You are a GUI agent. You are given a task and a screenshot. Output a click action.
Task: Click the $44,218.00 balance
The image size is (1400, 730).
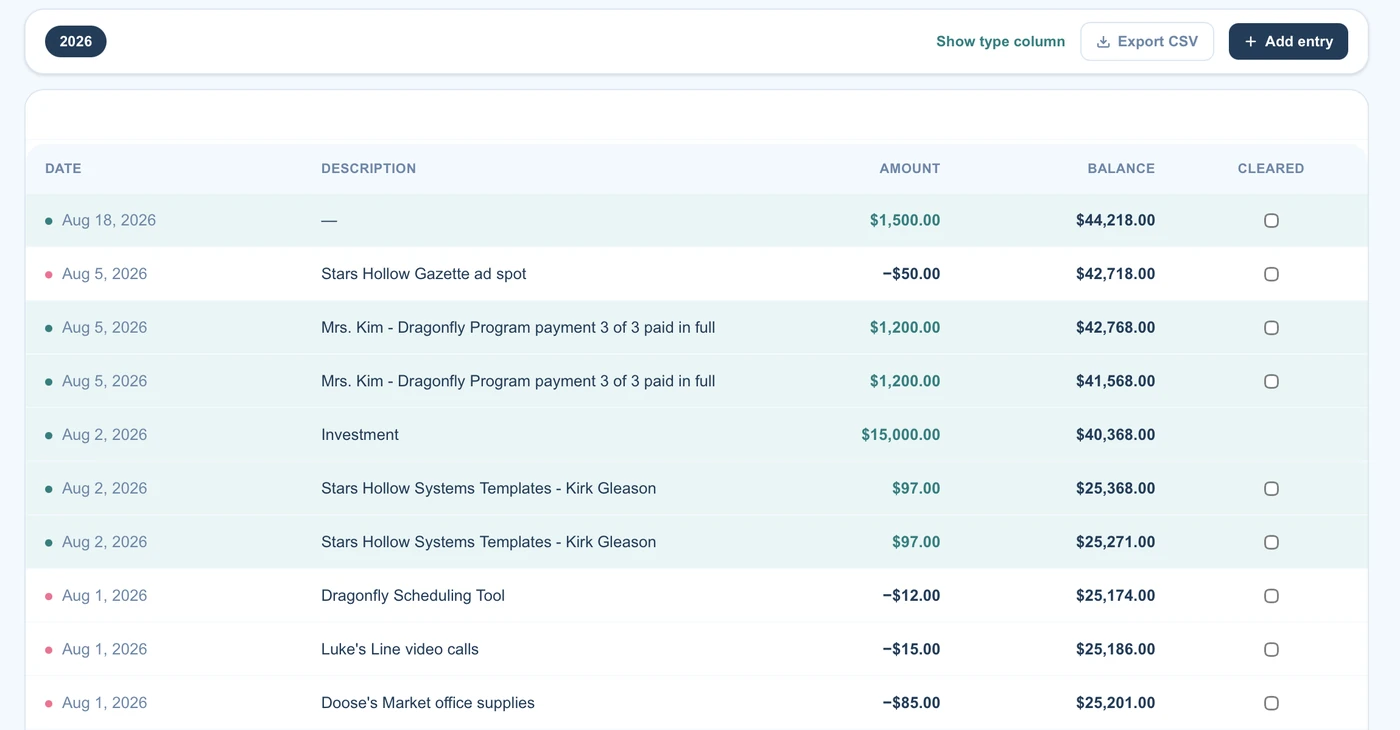pyautogui.click(x=1115, y=220)
